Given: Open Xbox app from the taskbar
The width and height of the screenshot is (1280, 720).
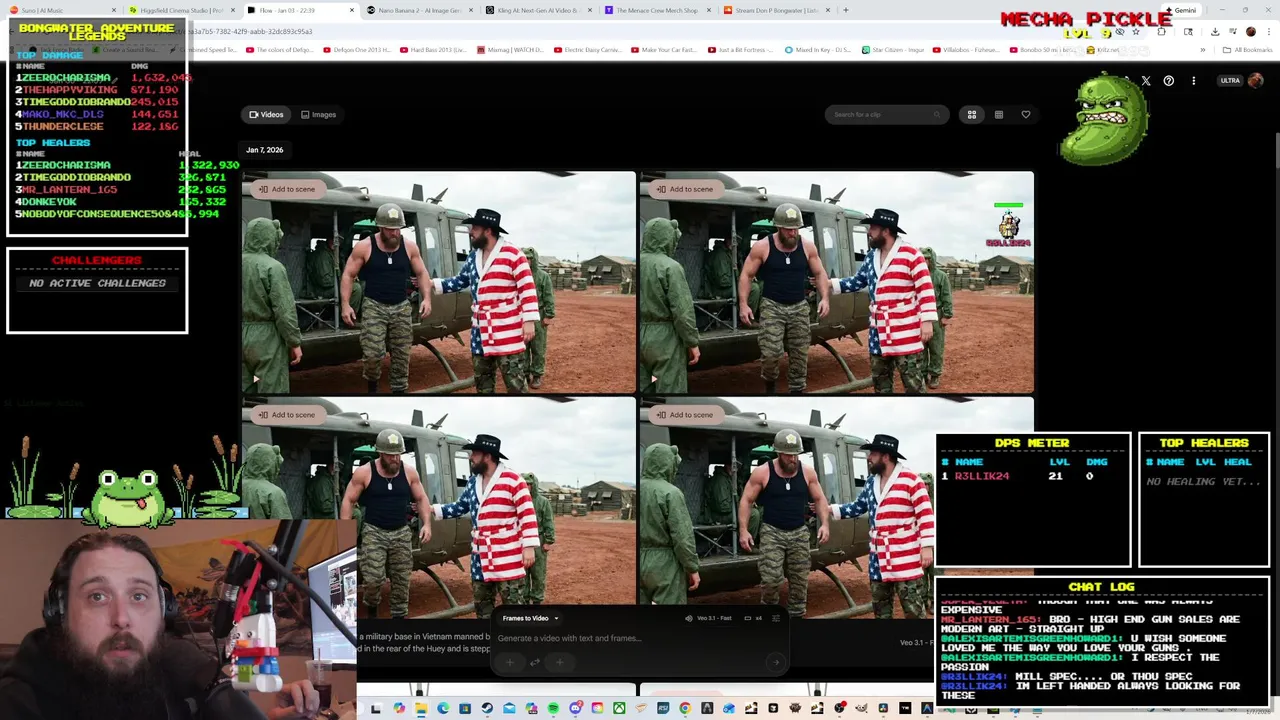Looking at the screenshot, I should (619, 709).
